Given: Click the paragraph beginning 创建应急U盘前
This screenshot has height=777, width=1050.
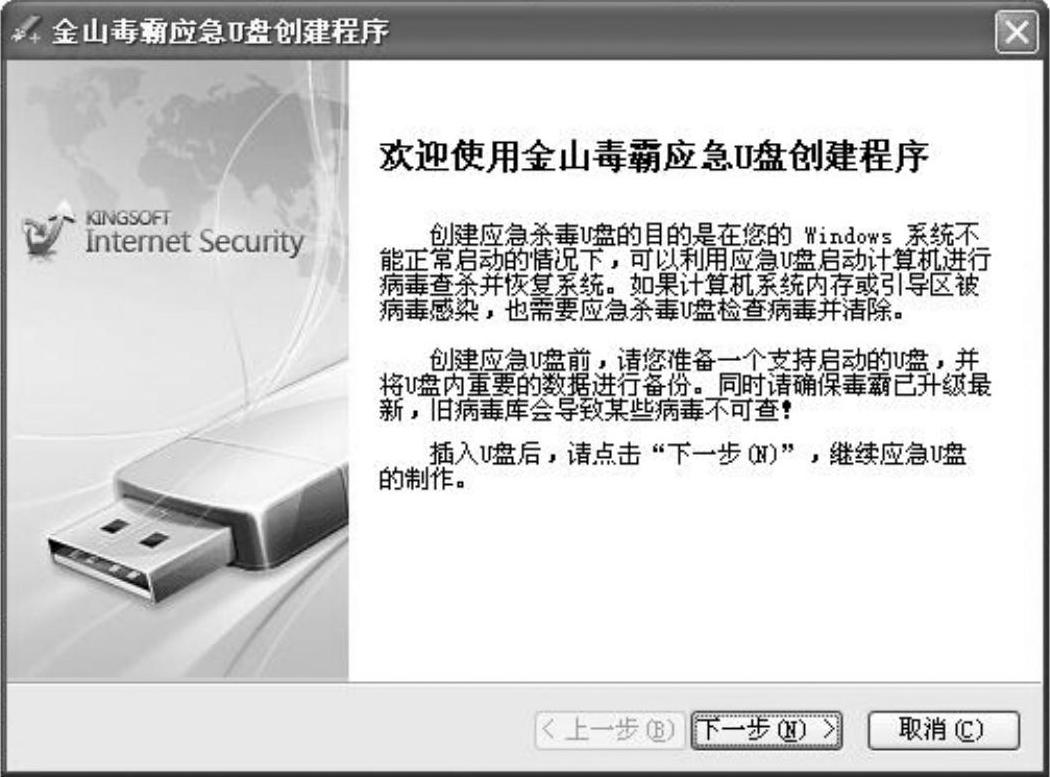Looking at the screenshot, I should click(x=684, y=385).
